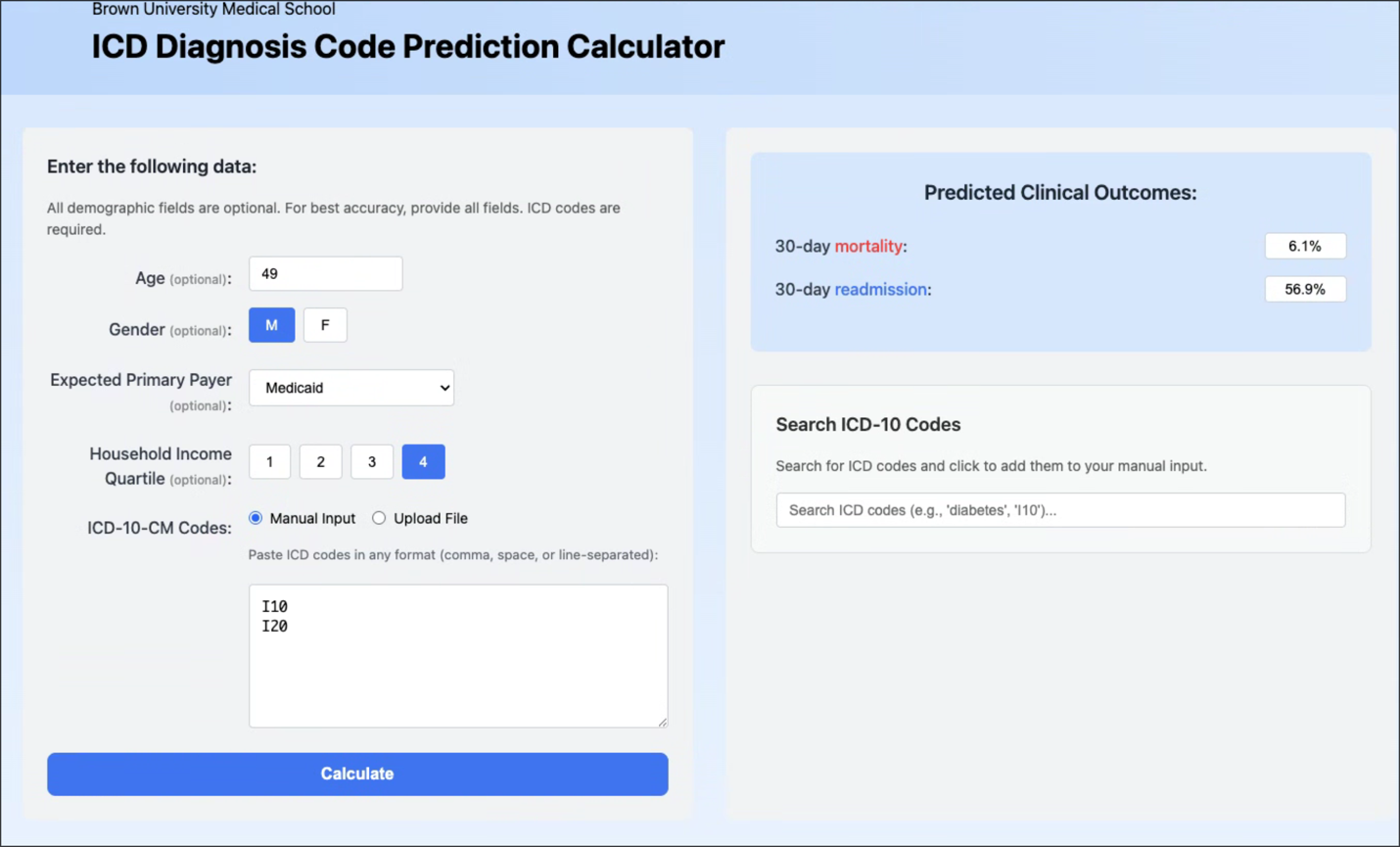
Task: Select the Manual Input radio button
Action: coord(256,518)
